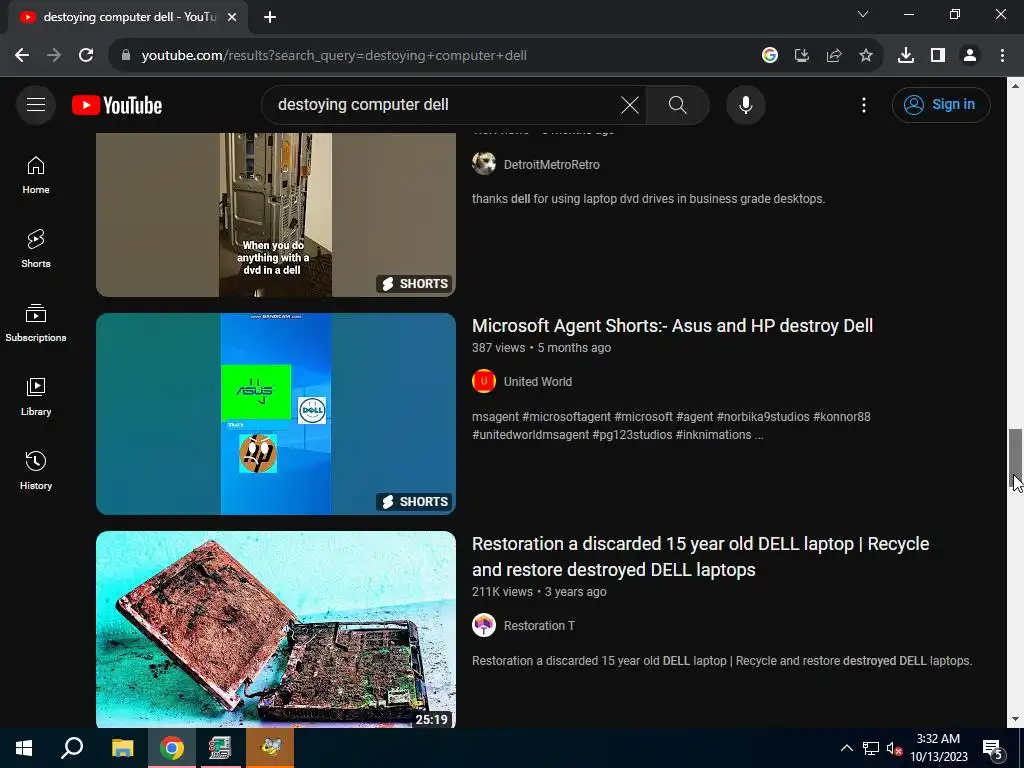The height and width of the screenshot is (768, 1024).
Task: Click Restoration T channel avatar
Action: point(484,626)
